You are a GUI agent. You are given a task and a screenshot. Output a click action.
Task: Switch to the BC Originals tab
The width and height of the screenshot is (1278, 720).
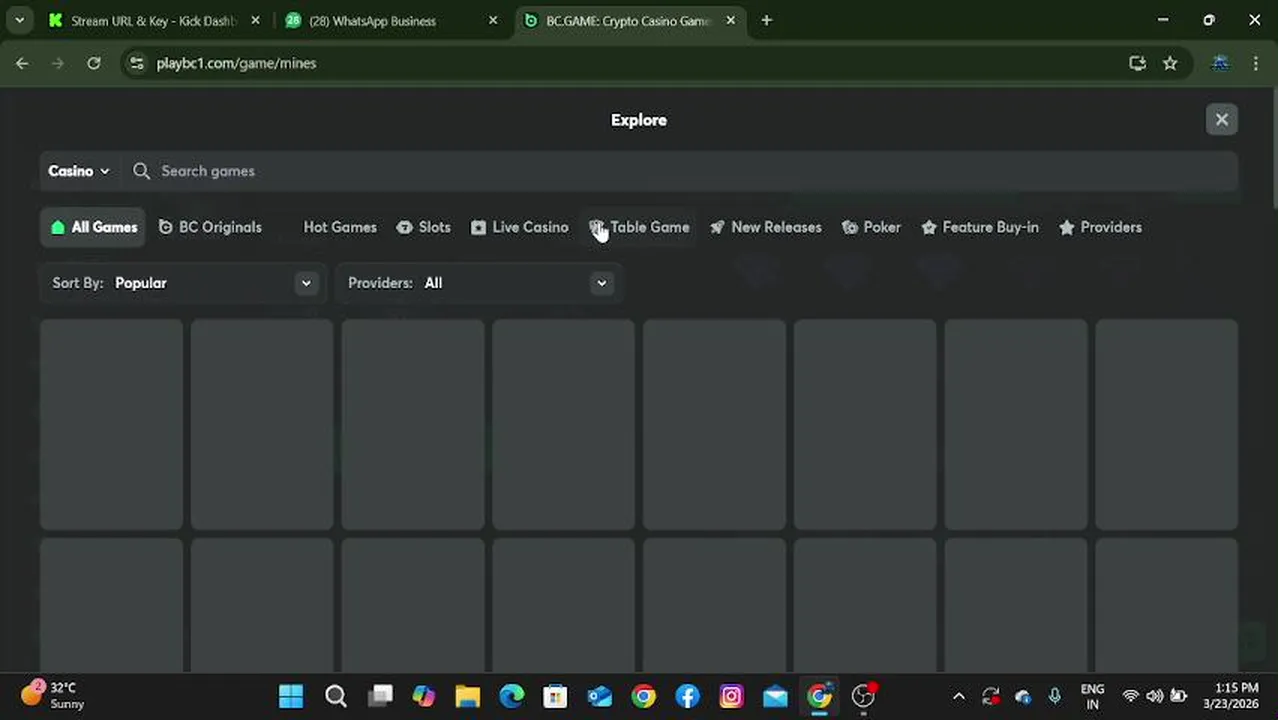(x=210, y=227)
